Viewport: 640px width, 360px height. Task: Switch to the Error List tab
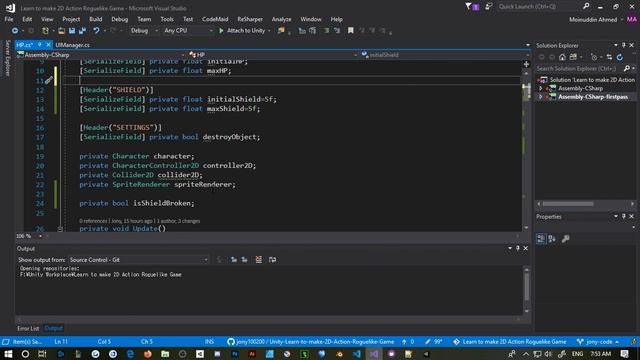click(x=28, y=328)
